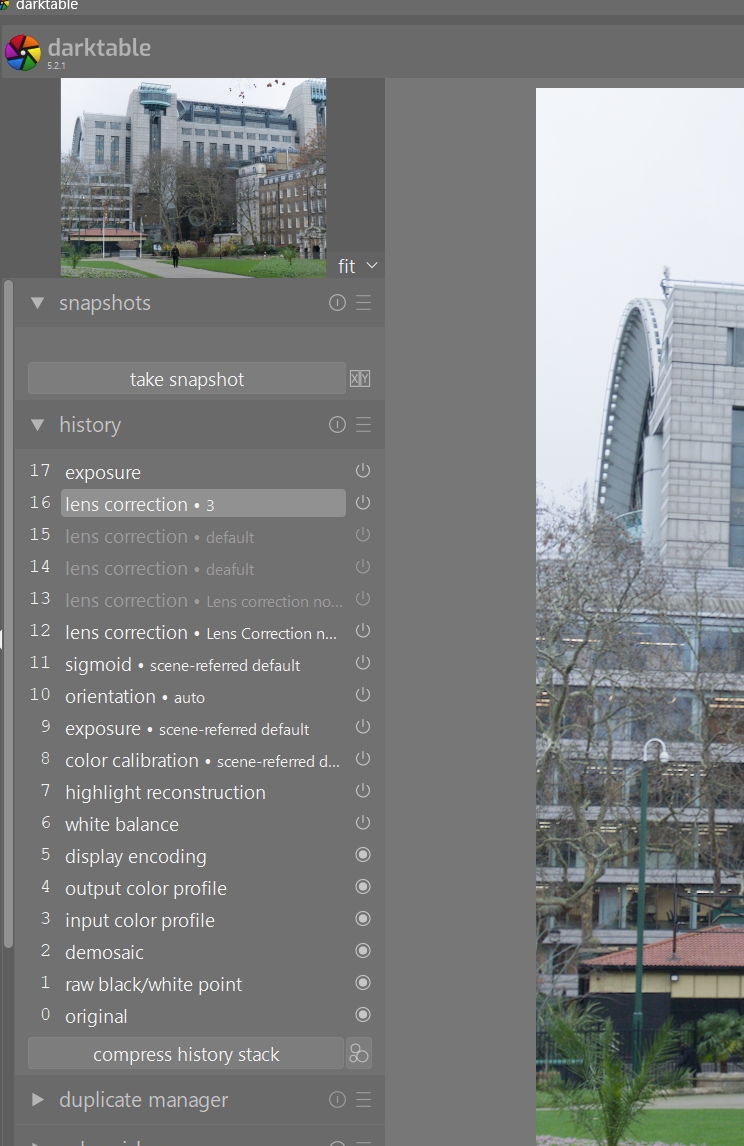The image size is (744, 1146).
Task: Open snapshots presets menu icon
Action: click(363, 303)
